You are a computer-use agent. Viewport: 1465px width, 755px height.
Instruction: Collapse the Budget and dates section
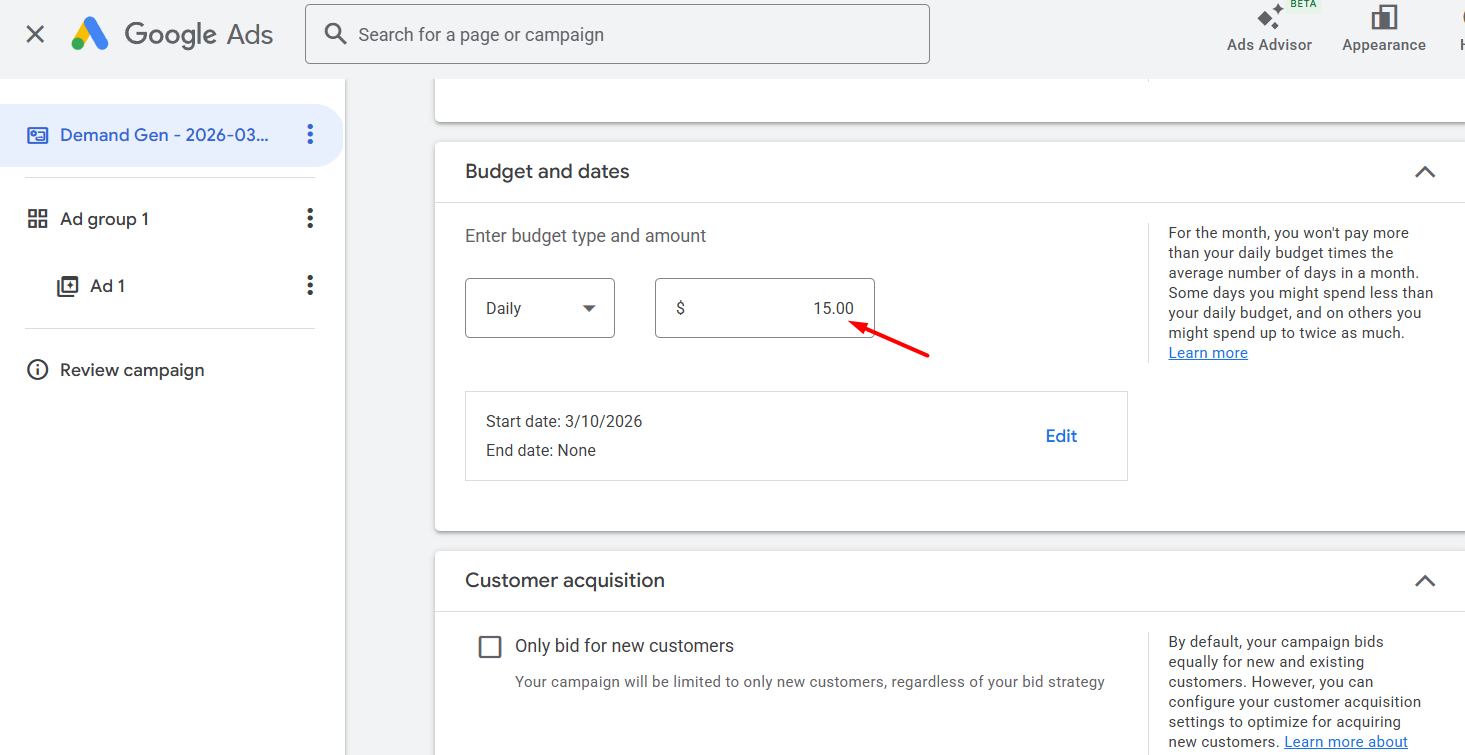tap(1424, 172)
